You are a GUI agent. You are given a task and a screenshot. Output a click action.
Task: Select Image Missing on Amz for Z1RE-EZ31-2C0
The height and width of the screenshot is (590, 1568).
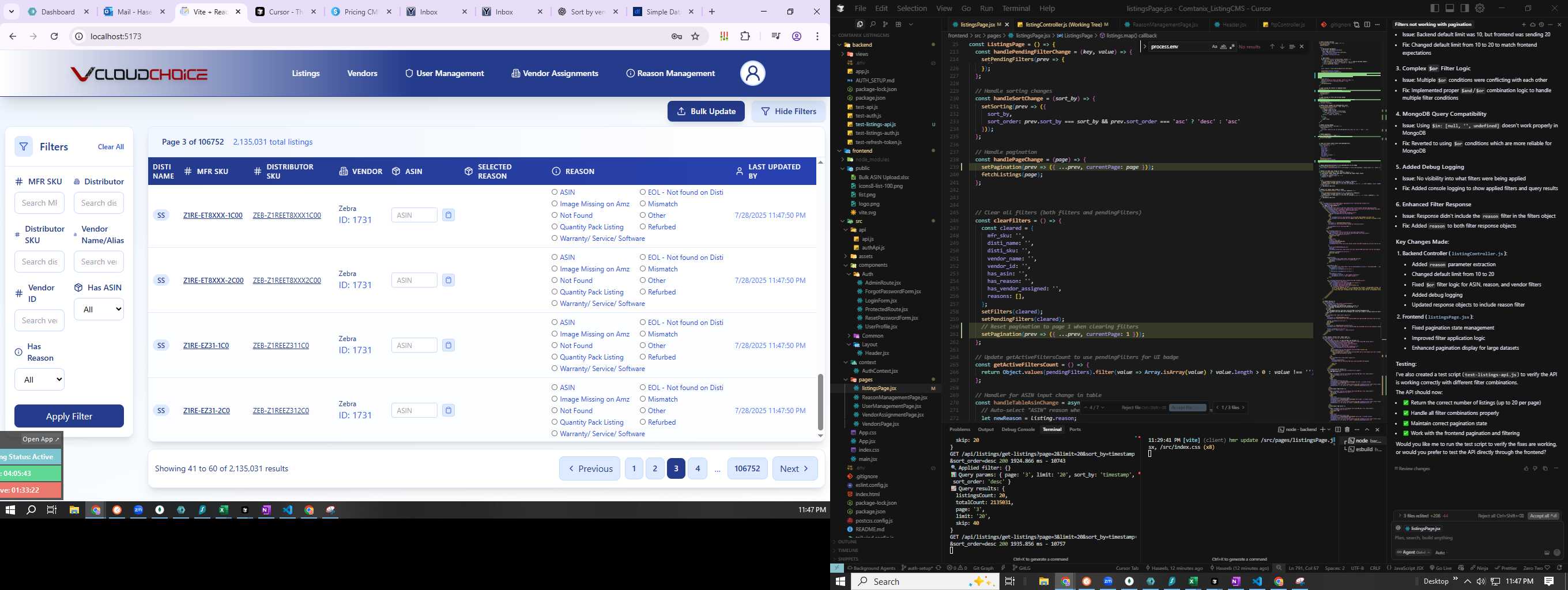coord(555,399)
